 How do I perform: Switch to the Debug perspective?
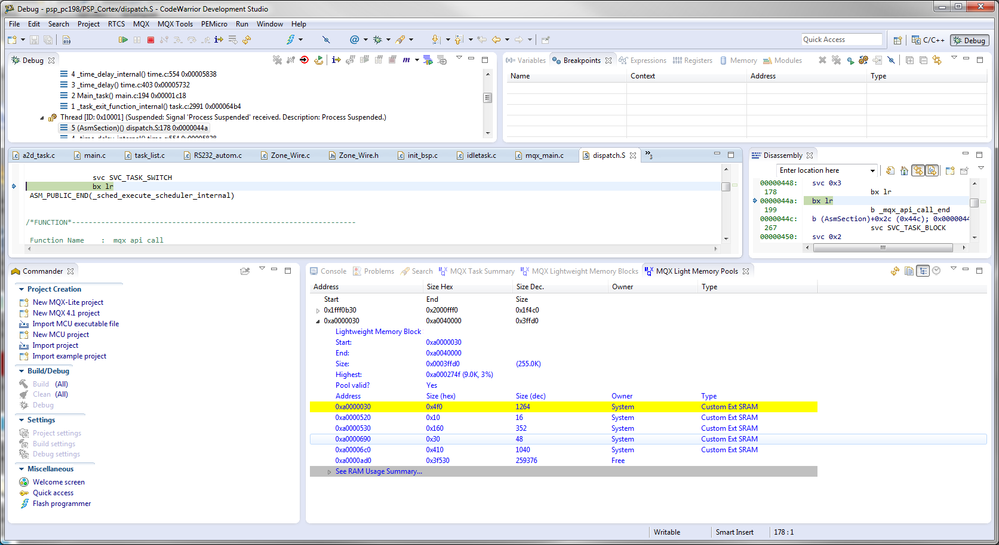[968, 40]
